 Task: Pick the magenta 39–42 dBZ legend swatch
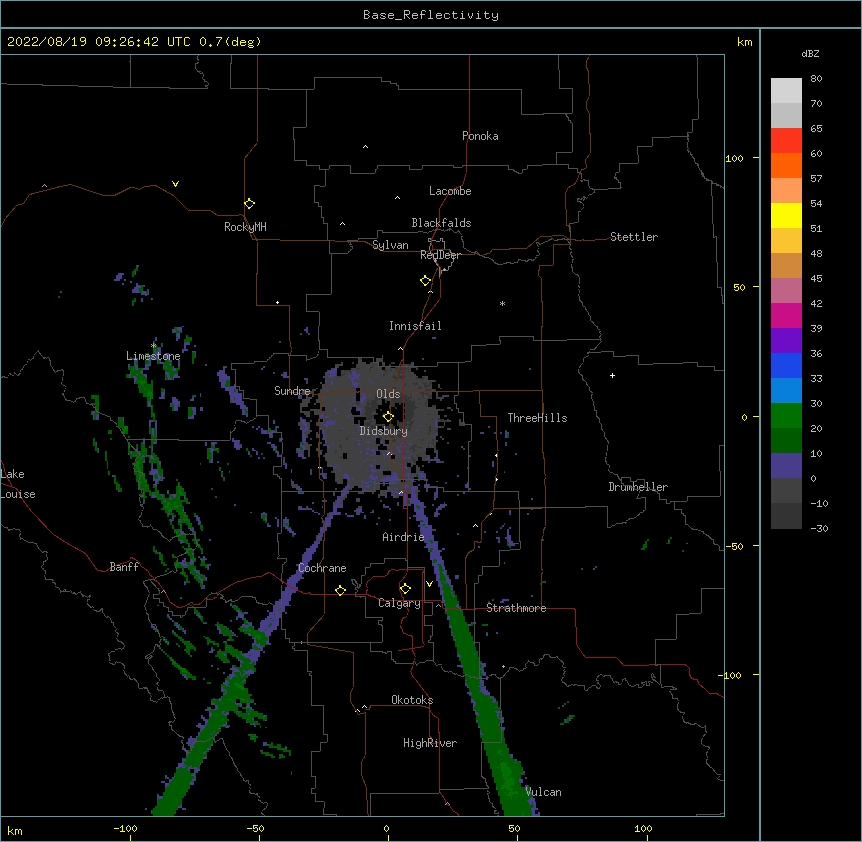(x=786, y=315)
